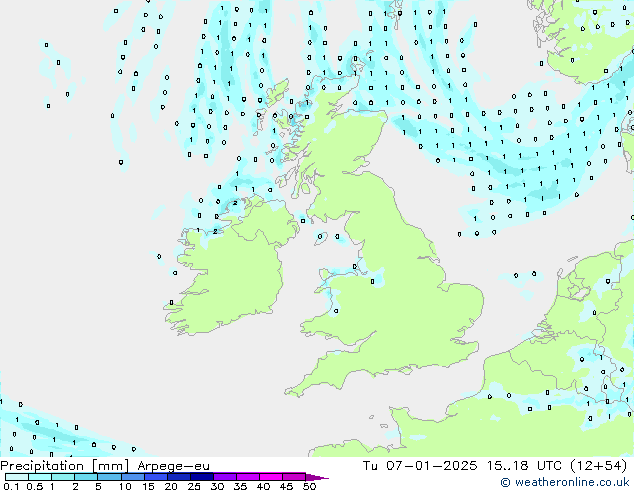Select the 2–5 mm legend color swatch
The image size is (634, 490).
pyautogui.click(x=86, y=477)
